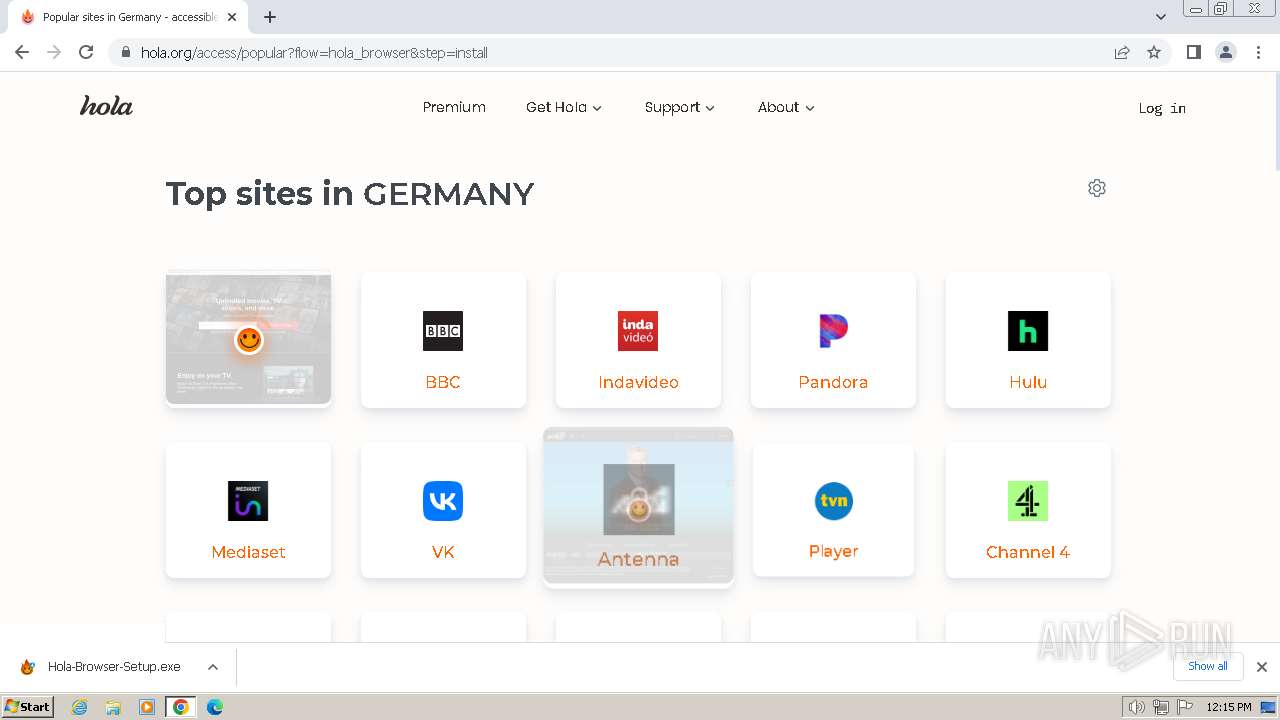Bookmark this page with the star icon
Image resolution: width=1280 pixels, height=720 pixels.
pos(1154,52)
